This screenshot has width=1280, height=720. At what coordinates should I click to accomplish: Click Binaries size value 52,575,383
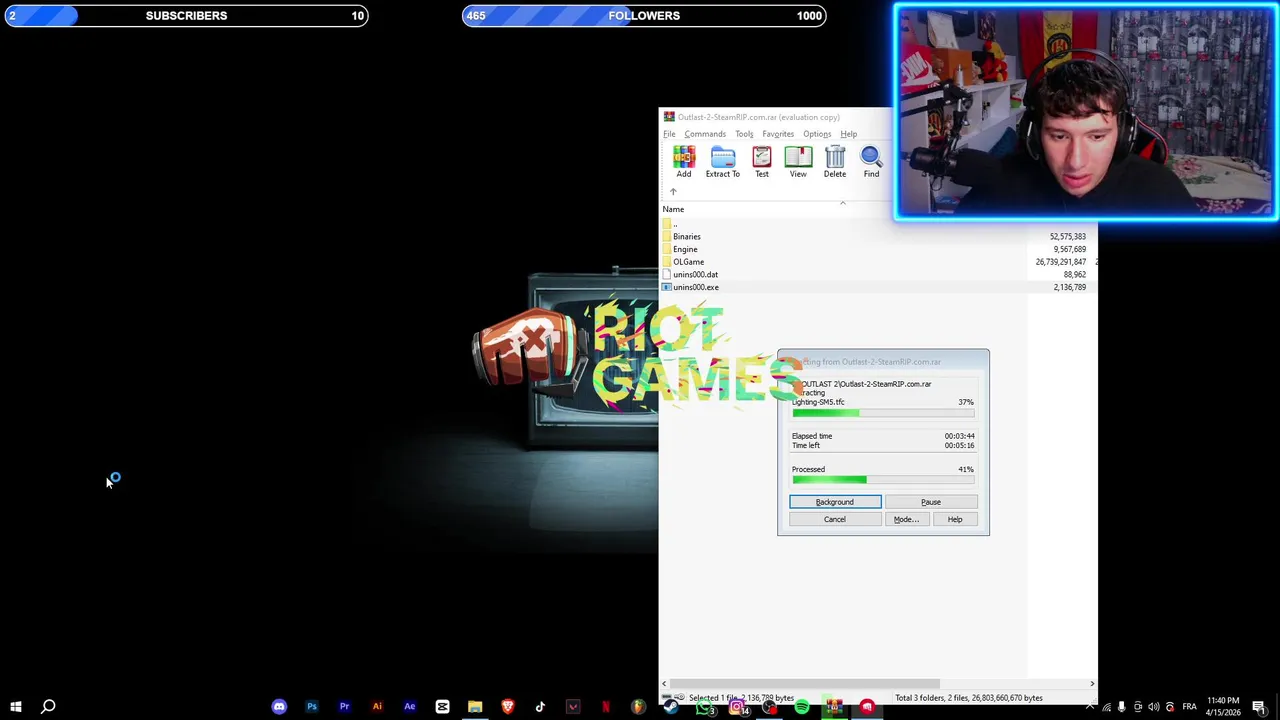click(x=1067, y=237)
